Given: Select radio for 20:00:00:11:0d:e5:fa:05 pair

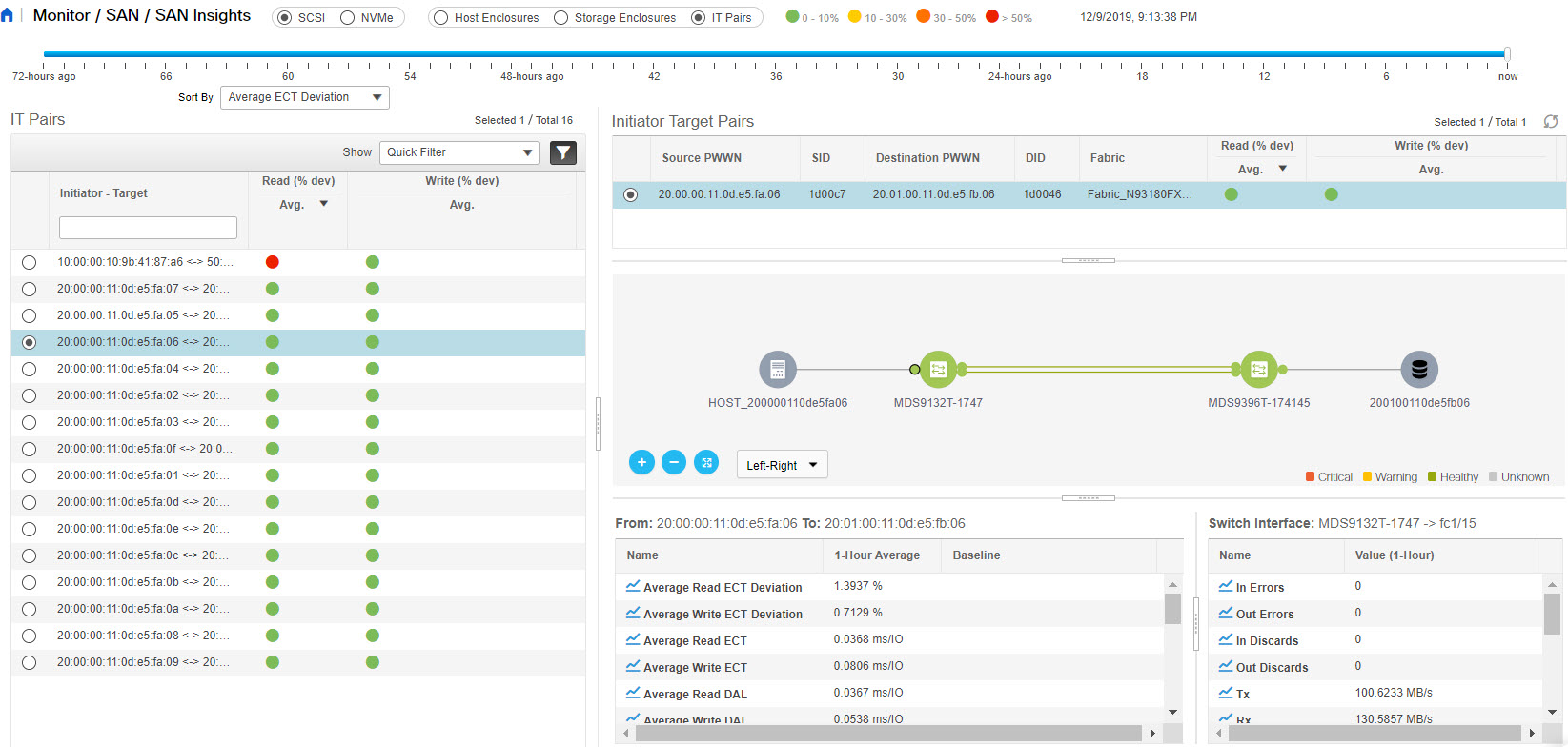Looking at the screenshot, I should (29, 315).
